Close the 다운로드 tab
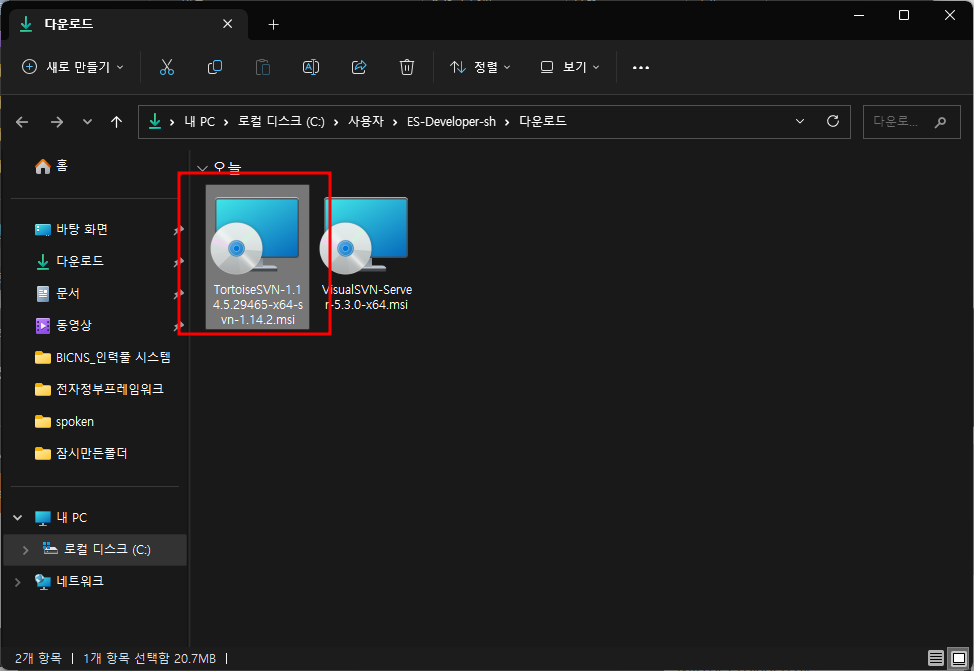This screenshot has width=974, height=671. coord(227,24)
